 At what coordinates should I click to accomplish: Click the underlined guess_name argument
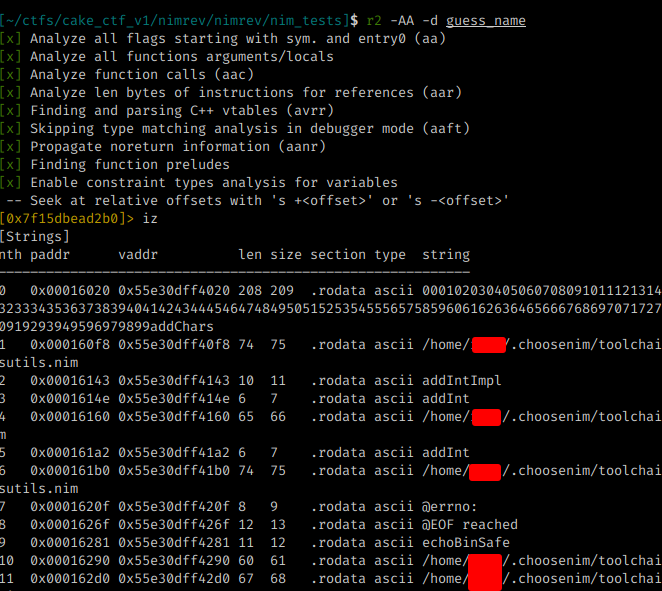(486, 21)
